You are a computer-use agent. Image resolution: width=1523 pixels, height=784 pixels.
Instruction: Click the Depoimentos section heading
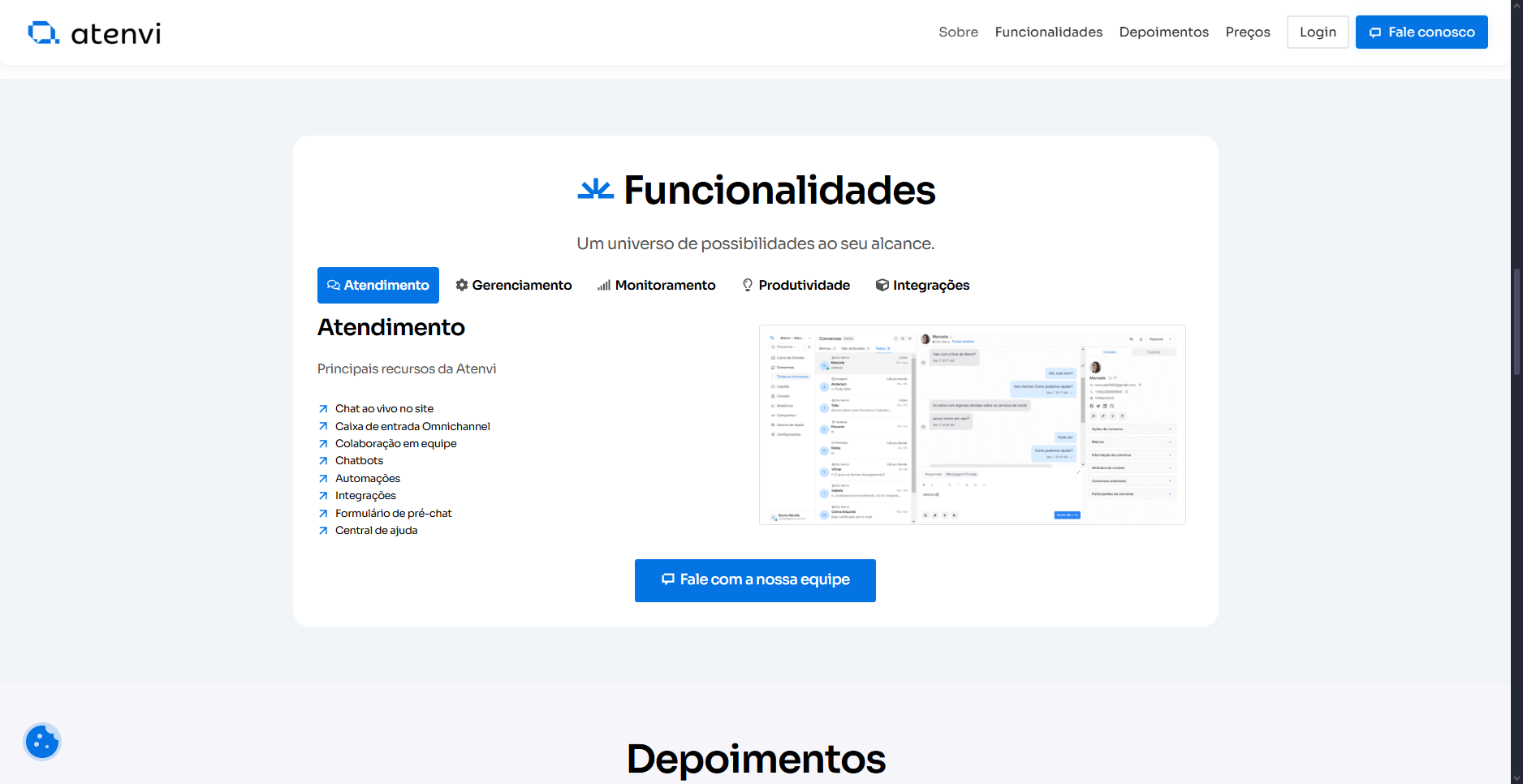(x=756, y=760)
